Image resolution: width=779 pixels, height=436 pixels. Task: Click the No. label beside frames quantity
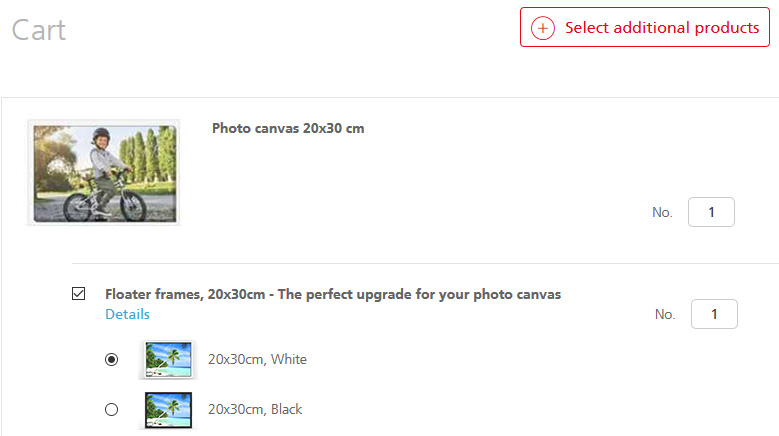pos(665,314)
